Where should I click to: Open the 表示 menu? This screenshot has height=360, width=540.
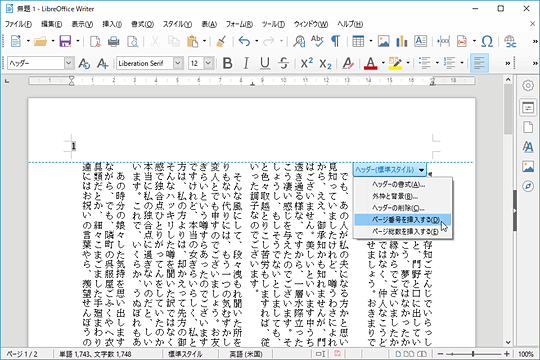82,24
